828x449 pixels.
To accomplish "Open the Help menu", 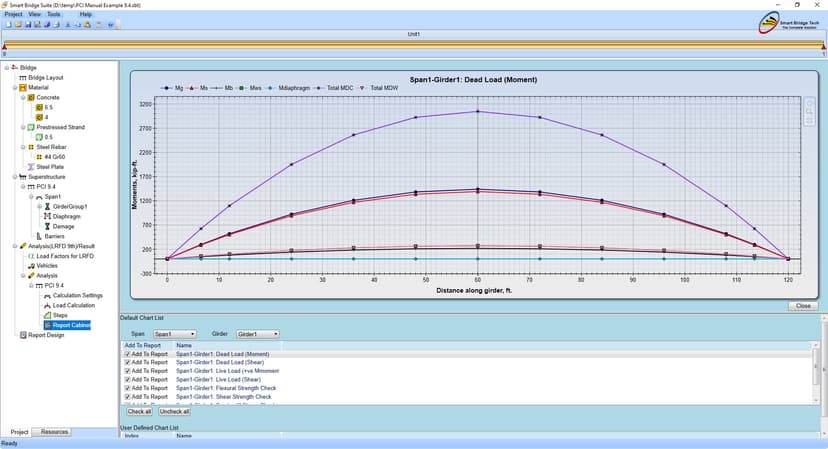I will point(86,14).
